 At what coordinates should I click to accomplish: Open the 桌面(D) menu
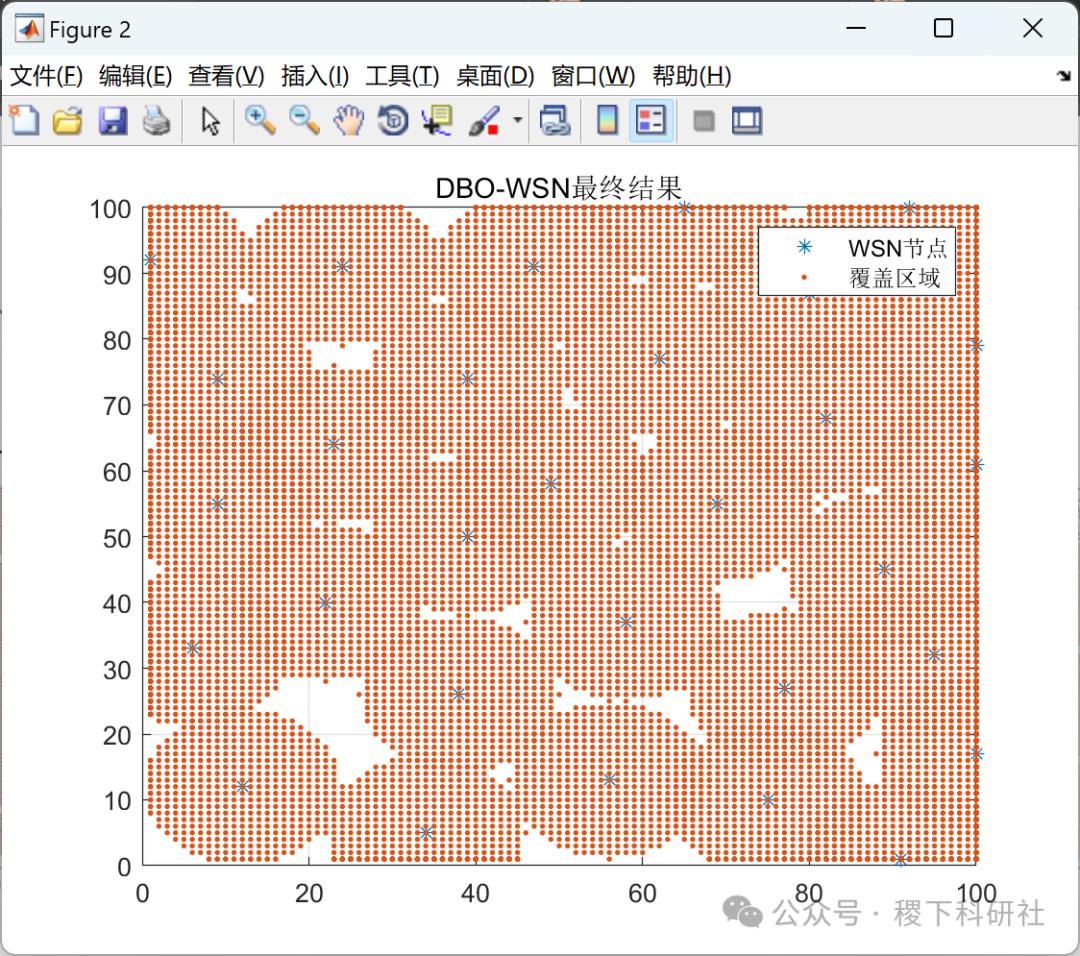pos(495,76)
